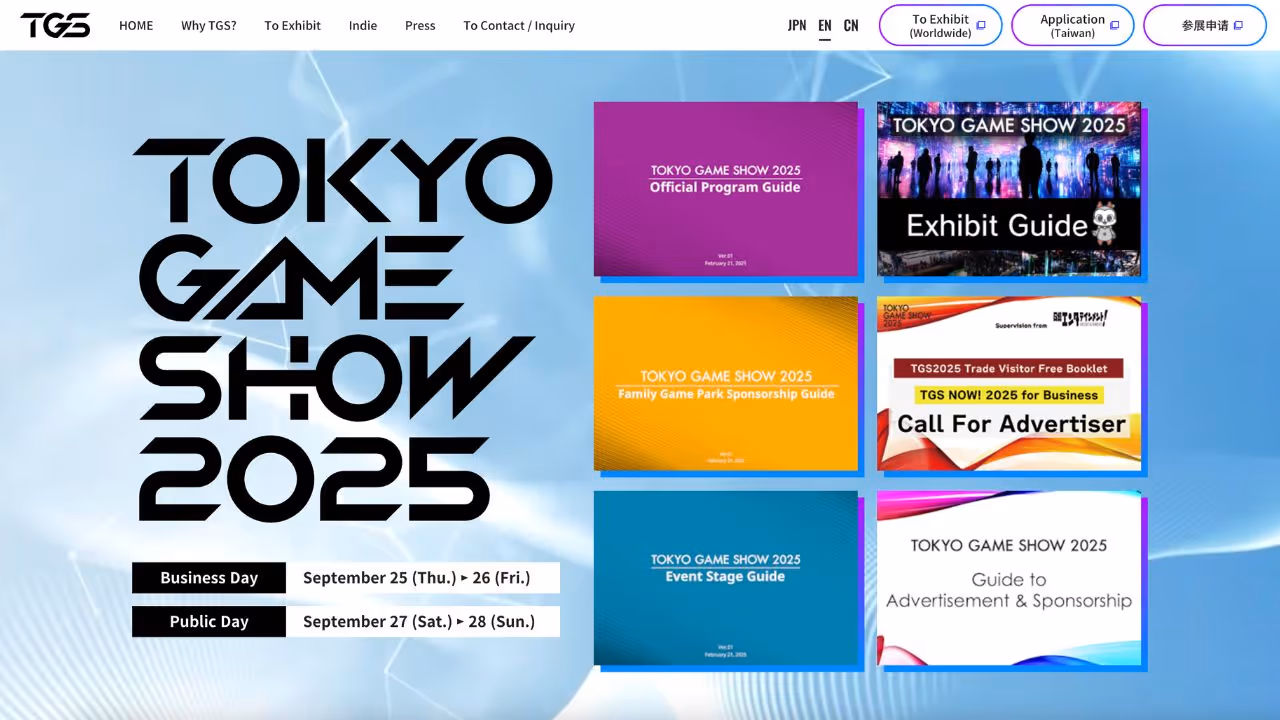Switch language to CN

point(851,26)
